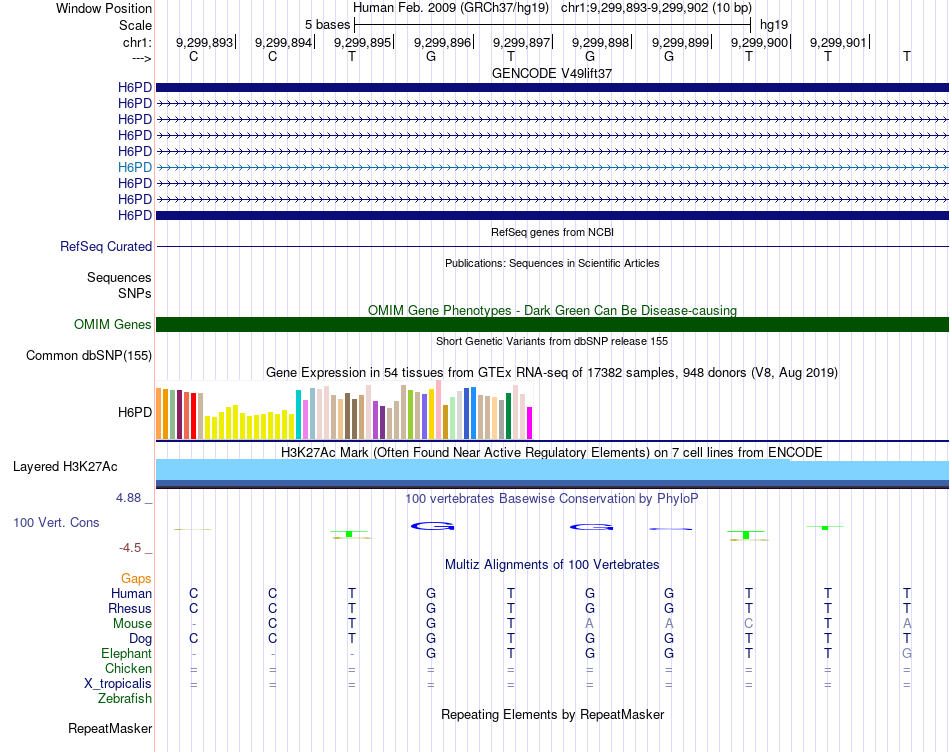Click the tall pink bar in GTEx chart
Screen dimensions: 950x752
[x=439, y=410]
